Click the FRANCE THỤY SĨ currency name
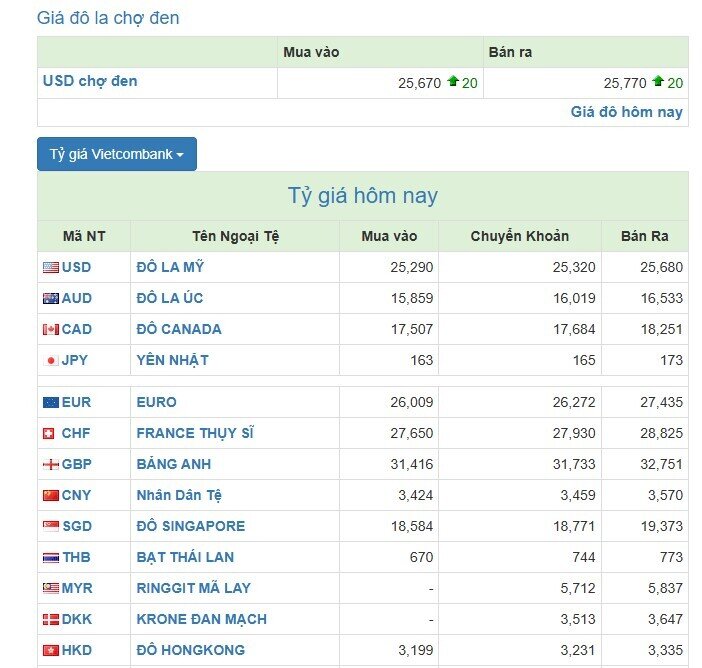Viewport: 702px width, 668px height. 195,433
